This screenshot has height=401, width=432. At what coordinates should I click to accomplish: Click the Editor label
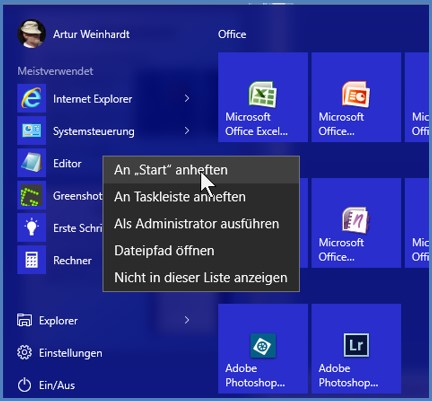click(67, 163)
